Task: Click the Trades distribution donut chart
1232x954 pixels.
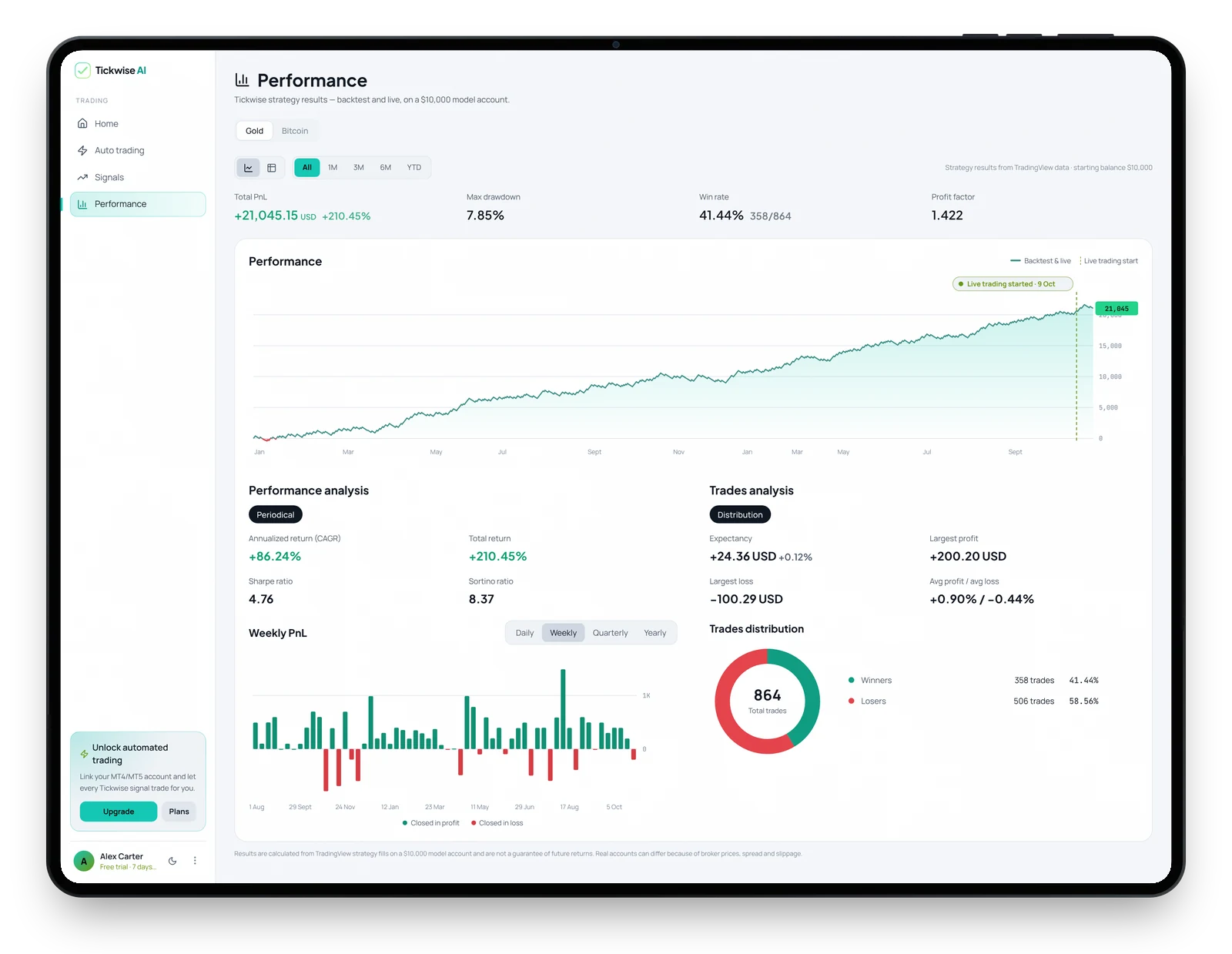Action: point(768,701)
